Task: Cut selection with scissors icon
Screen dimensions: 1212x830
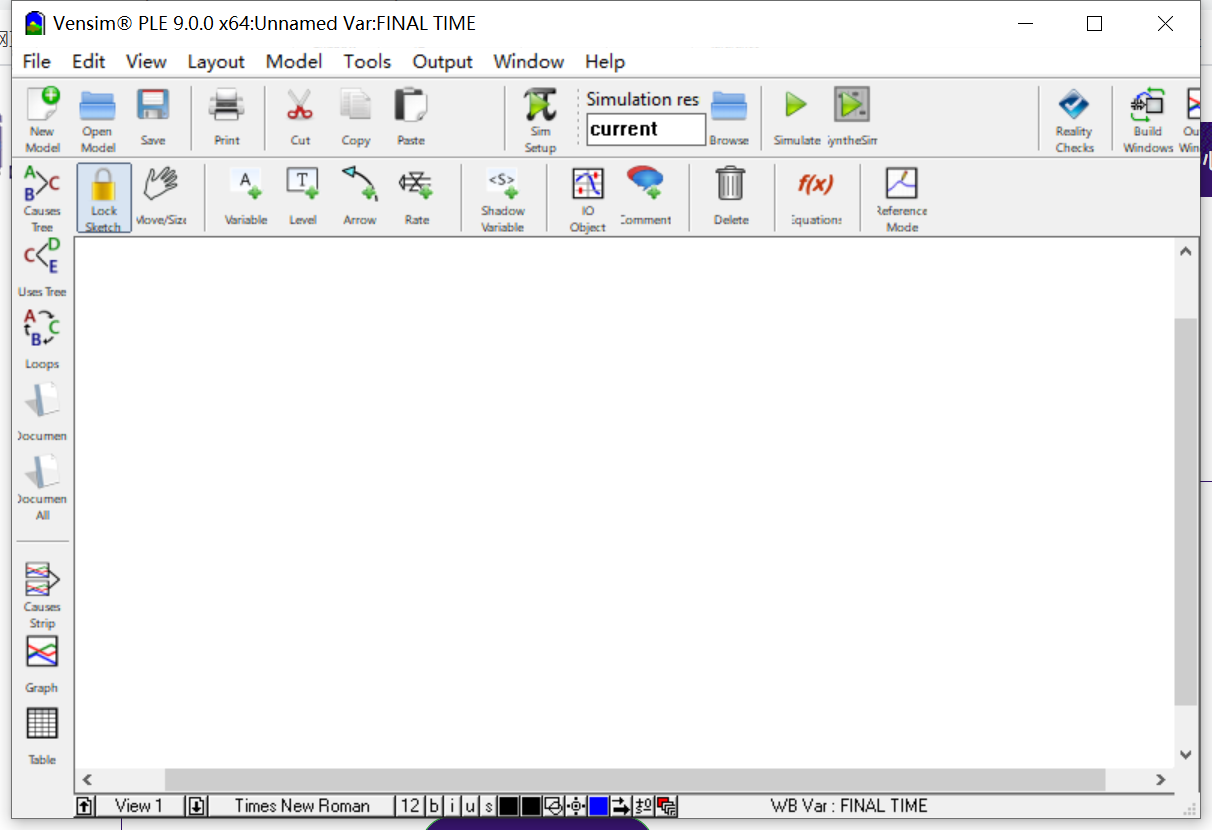Action: pos(300,117)
